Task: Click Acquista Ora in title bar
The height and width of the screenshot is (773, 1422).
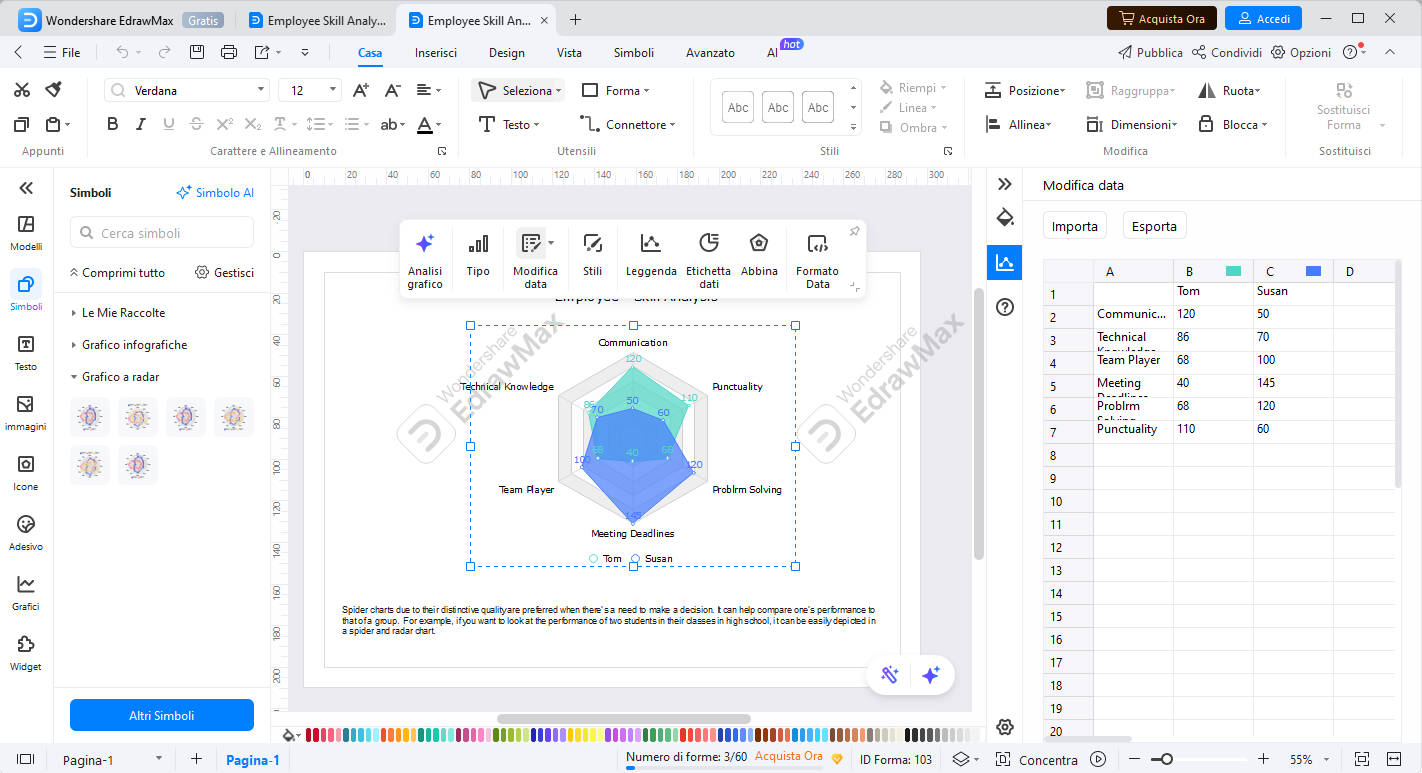Action: point(1161,18)
